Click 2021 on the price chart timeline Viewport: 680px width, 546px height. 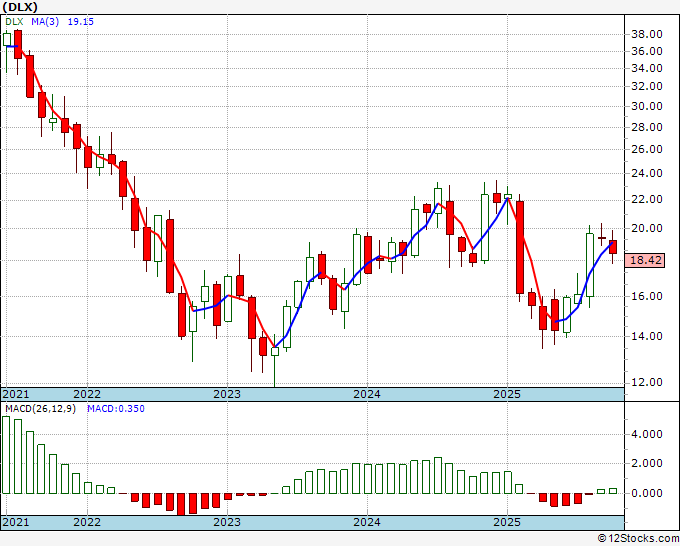click(16, 394)
